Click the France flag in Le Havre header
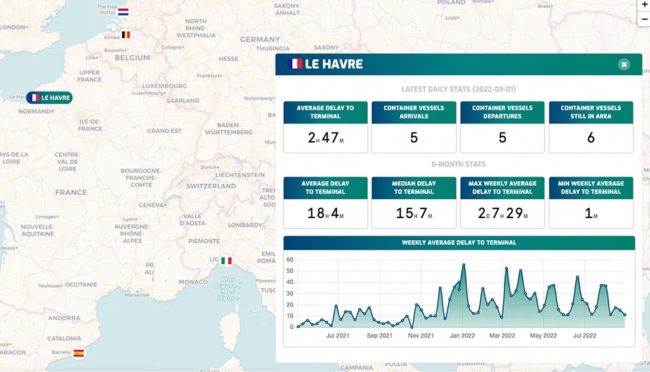 point(295,64)
